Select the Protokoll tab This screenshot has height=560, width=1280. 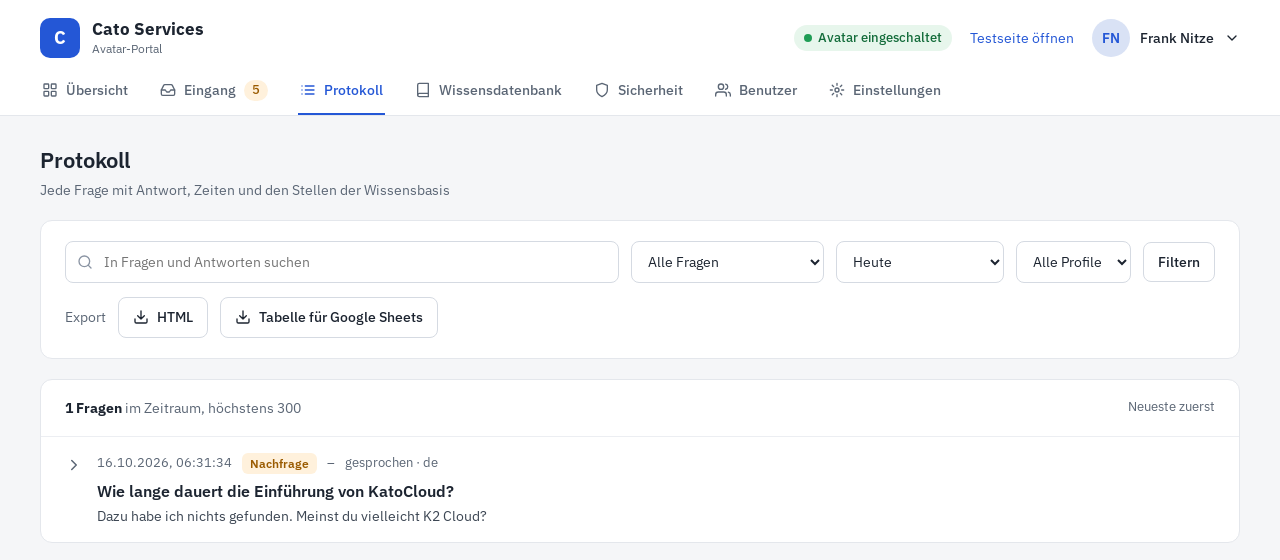[x=341, y=90]
